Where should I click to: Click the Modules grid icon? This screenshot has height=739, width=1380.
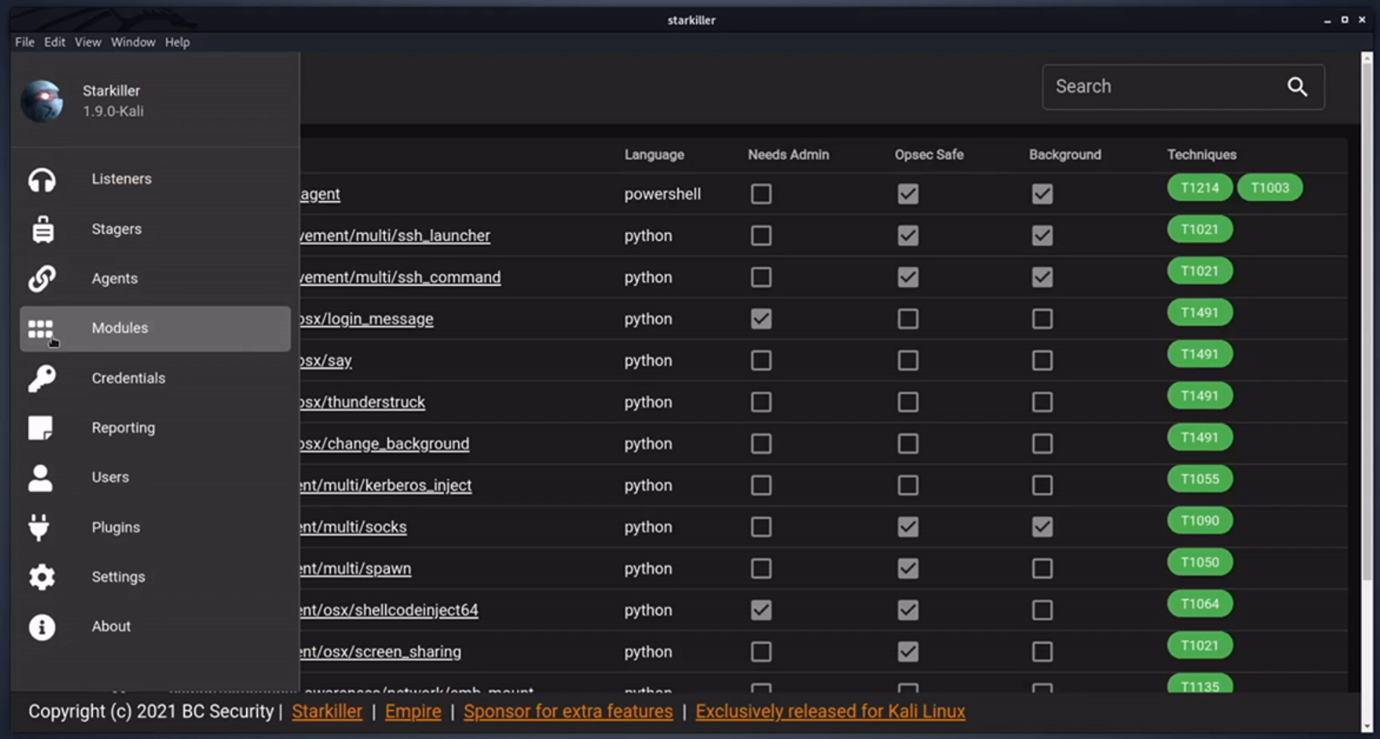coord(40,329)
